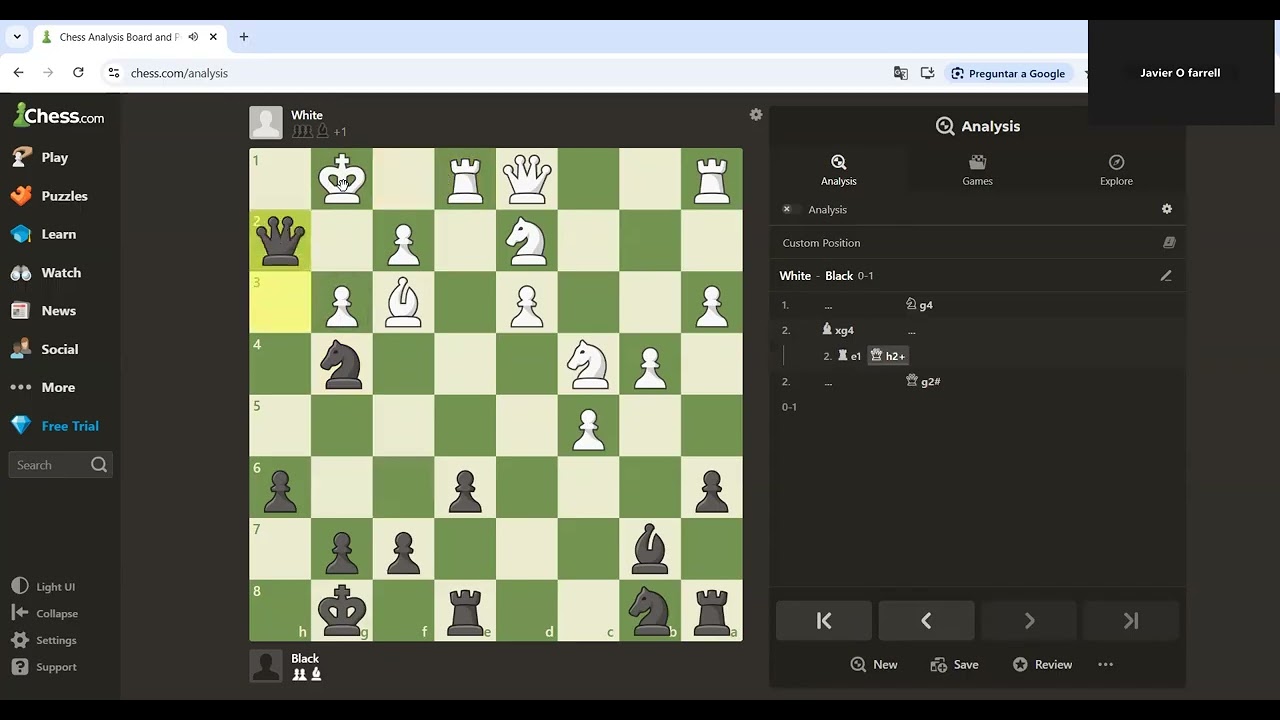Click the Free Trial diamond link
This screenshot has width=1280, height=720.
55,426
